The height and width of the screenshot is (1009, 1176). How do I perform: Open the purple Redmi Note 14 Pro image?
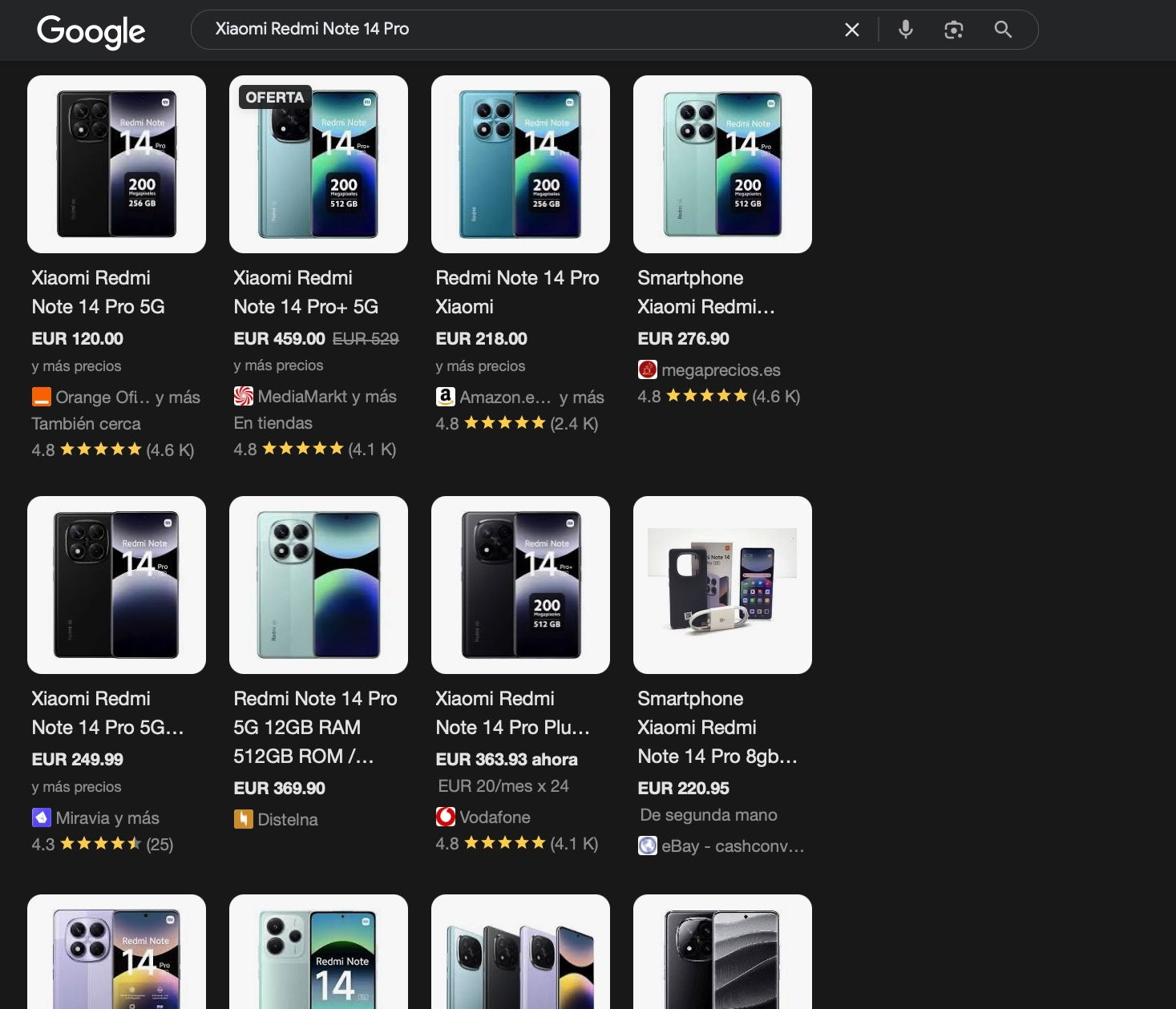click(116, 952)
